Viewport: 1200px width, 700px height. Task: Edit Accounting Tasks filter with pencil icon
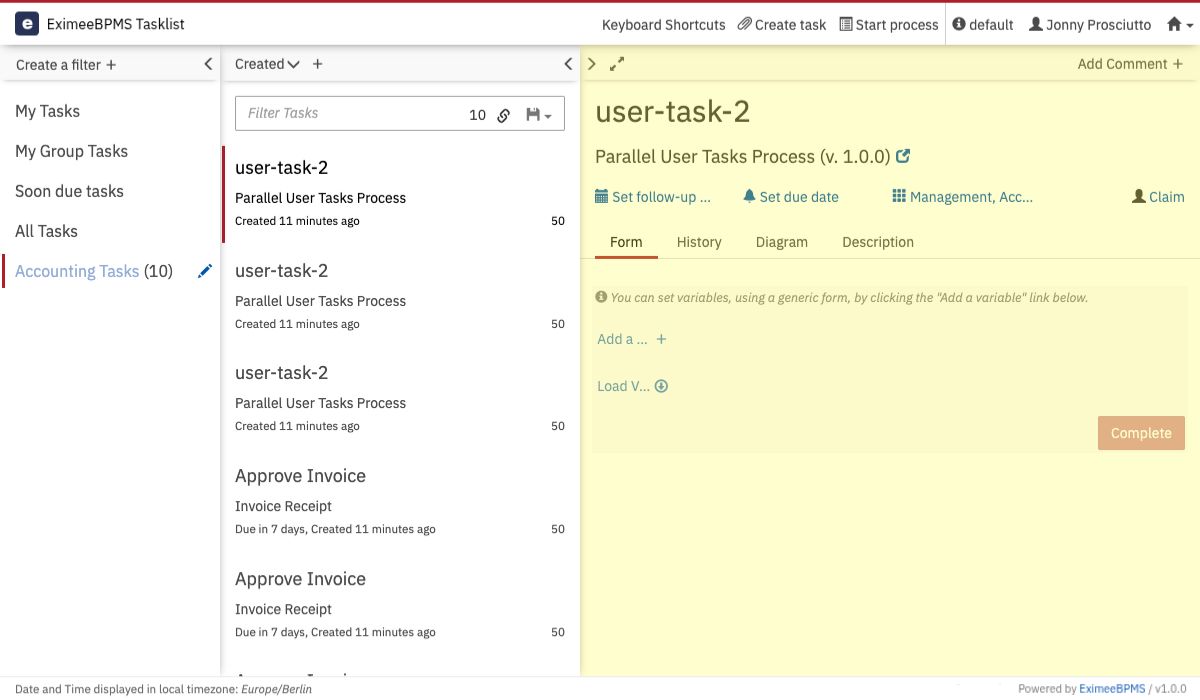click(205, 271)
